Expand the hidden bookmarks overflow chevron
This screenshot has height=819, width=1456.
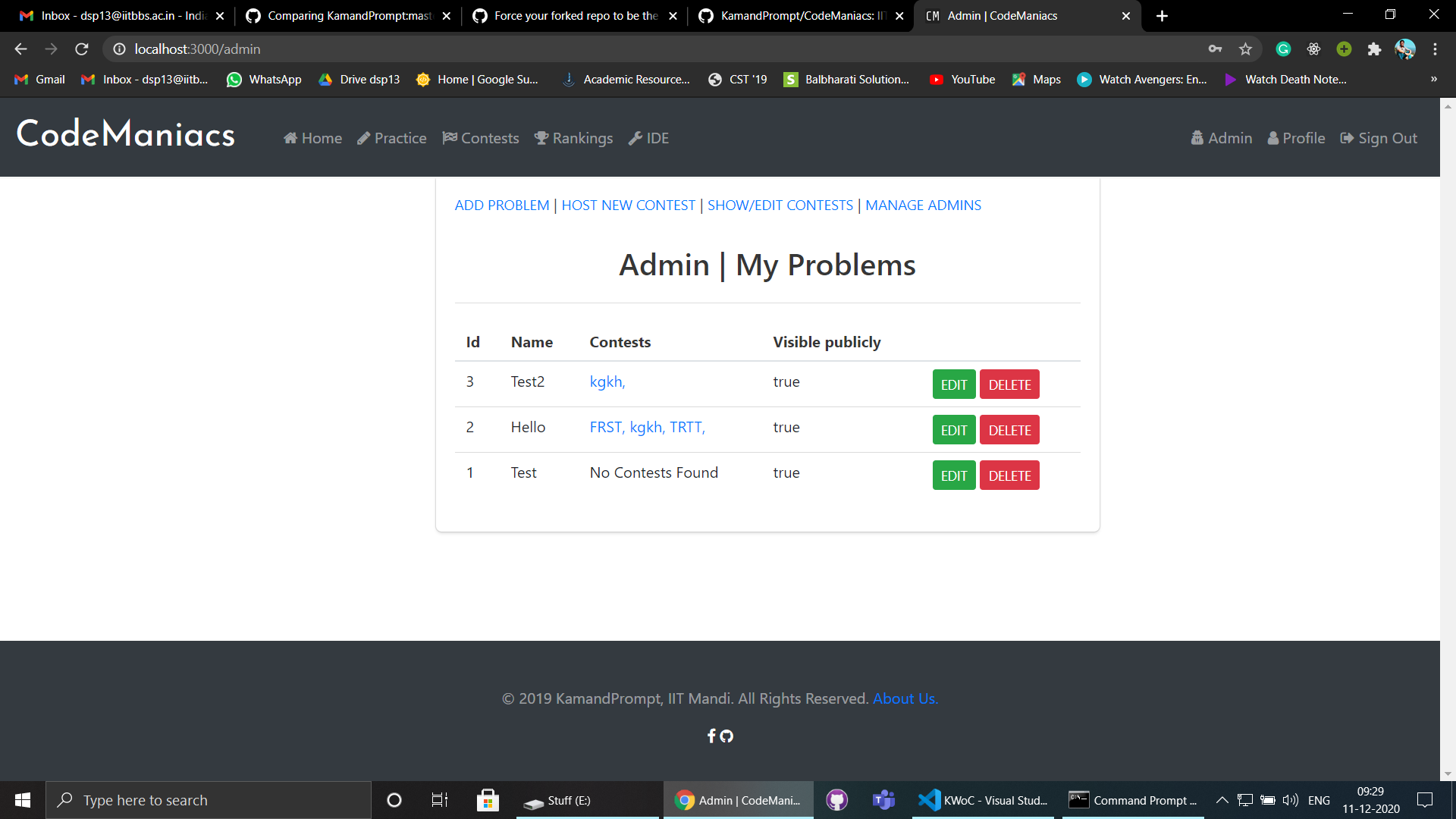pos(1433,79)
